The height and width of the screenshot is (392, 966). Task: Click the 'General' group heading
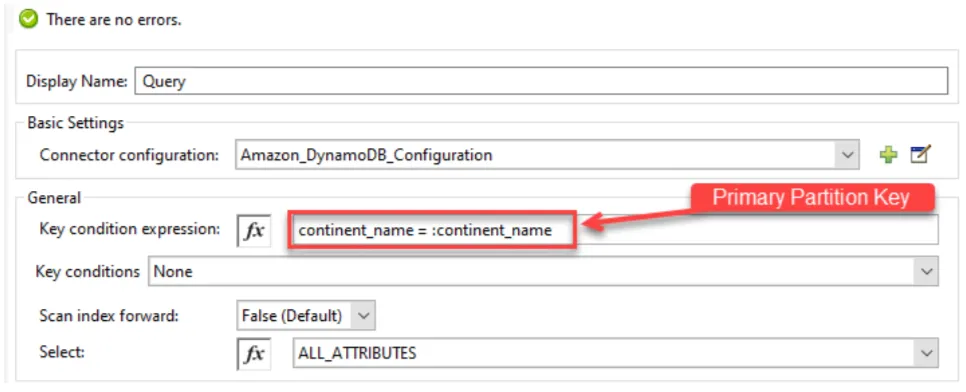point(54,198)
